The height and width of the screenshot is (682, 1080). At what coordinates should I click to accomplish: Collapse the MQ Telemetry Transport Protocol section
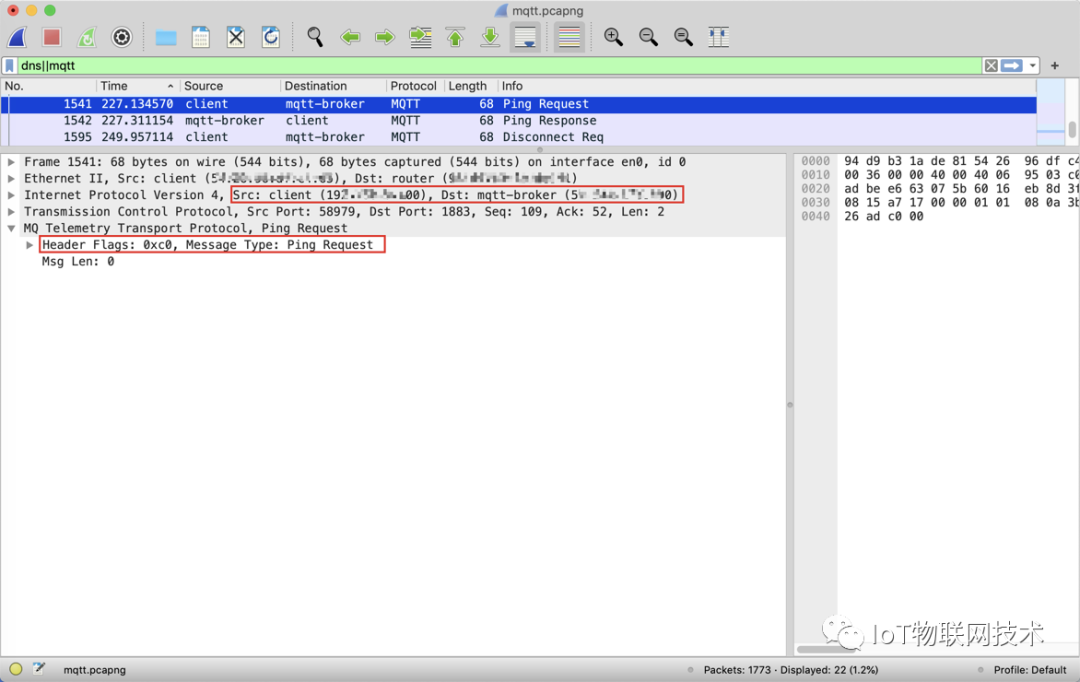[x=11, y=228]
